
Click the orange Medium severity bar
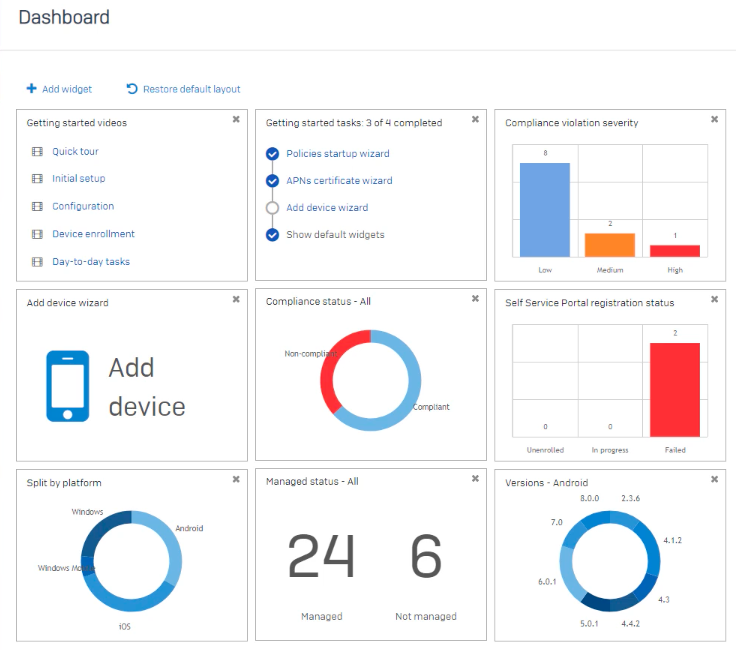[610, 245]
